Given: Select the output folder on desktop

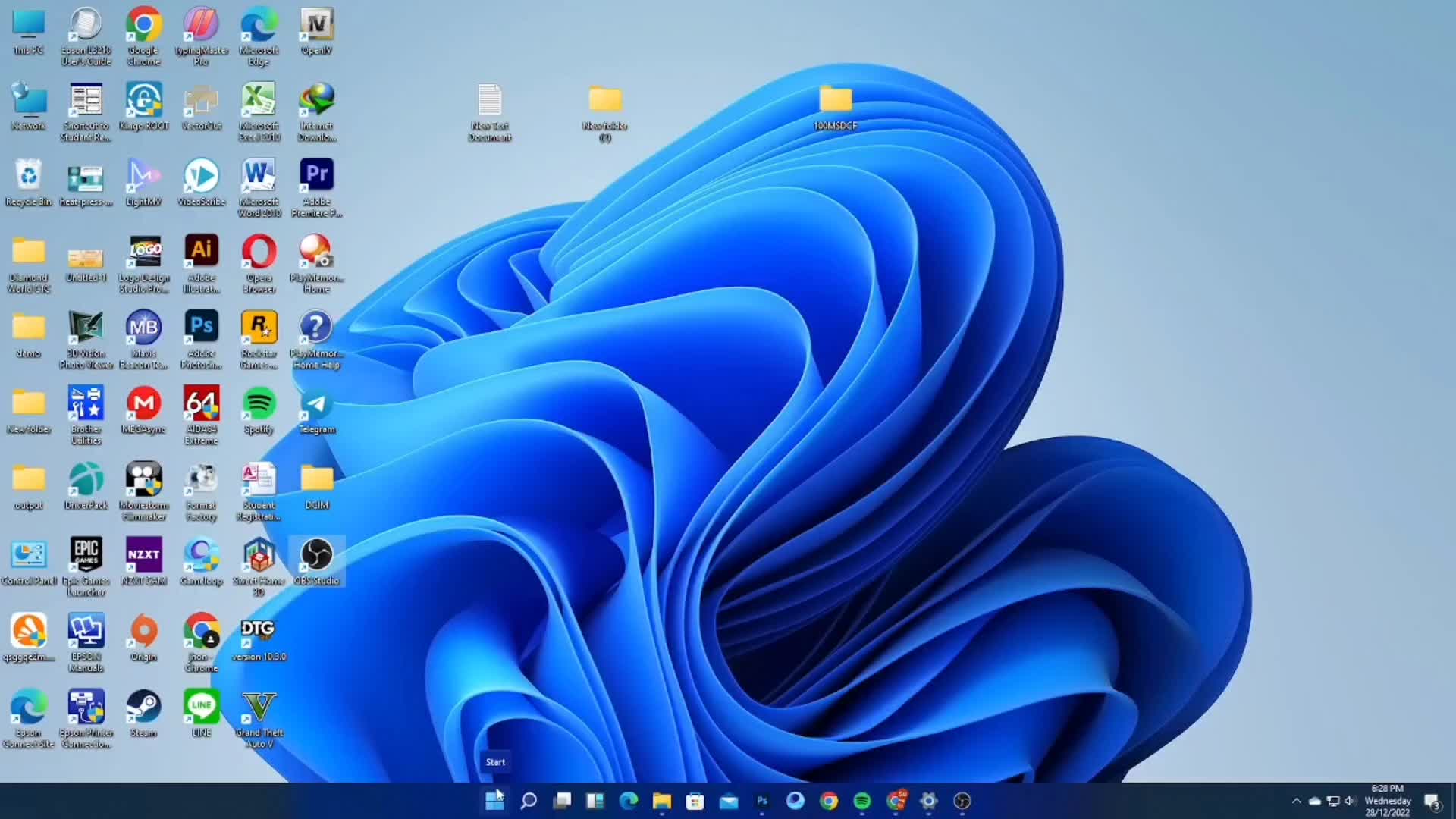Looking at the screenshot, I should click(x=29, y=487).
